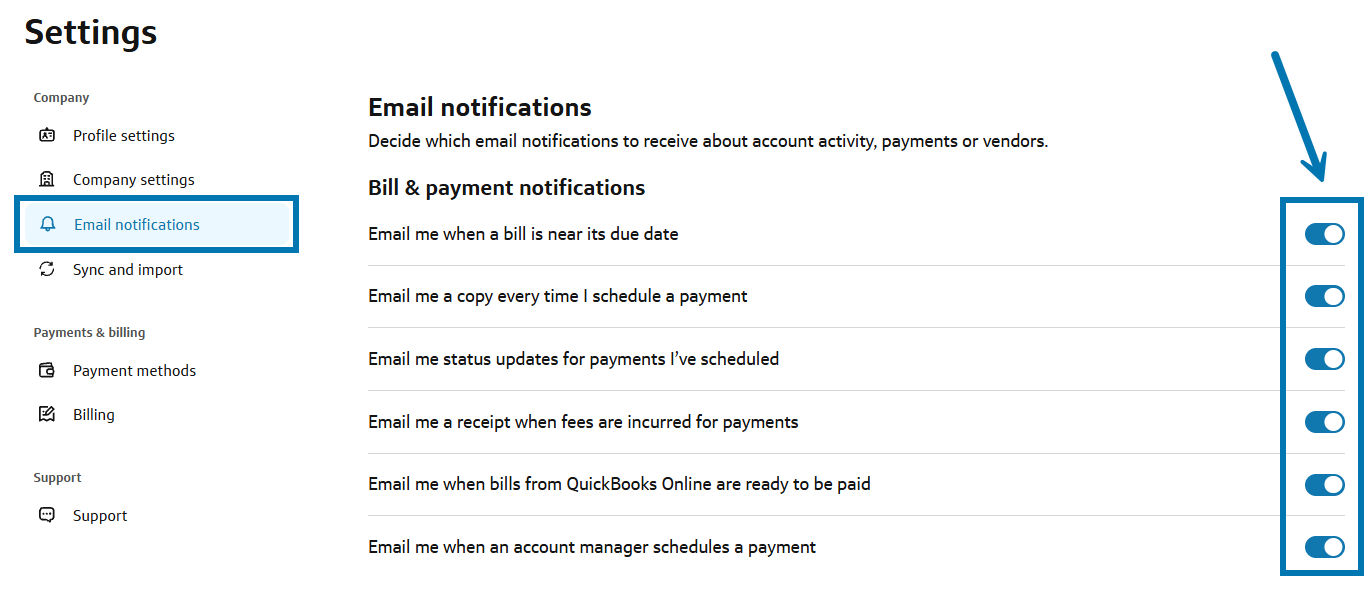Toggle receipt emails for incurred fees
This screenshot has height=591, width=1370.
pos(1324,422)
